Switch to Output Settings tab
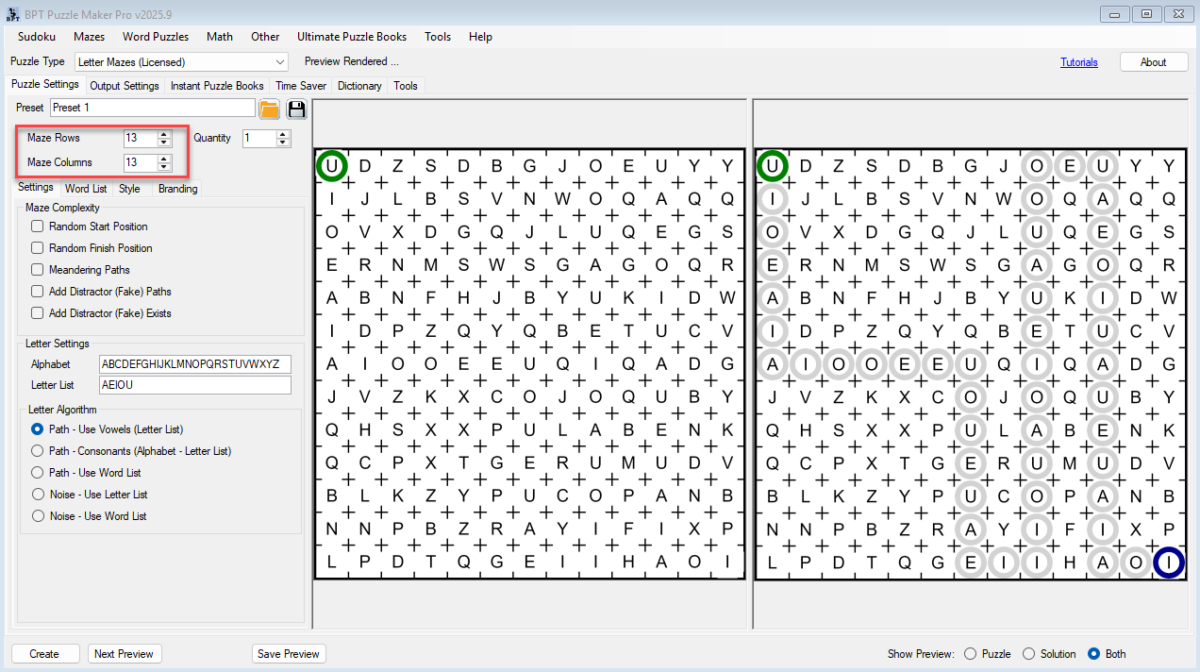Screen dimensions: 1200x672 (x=125, y=86)
